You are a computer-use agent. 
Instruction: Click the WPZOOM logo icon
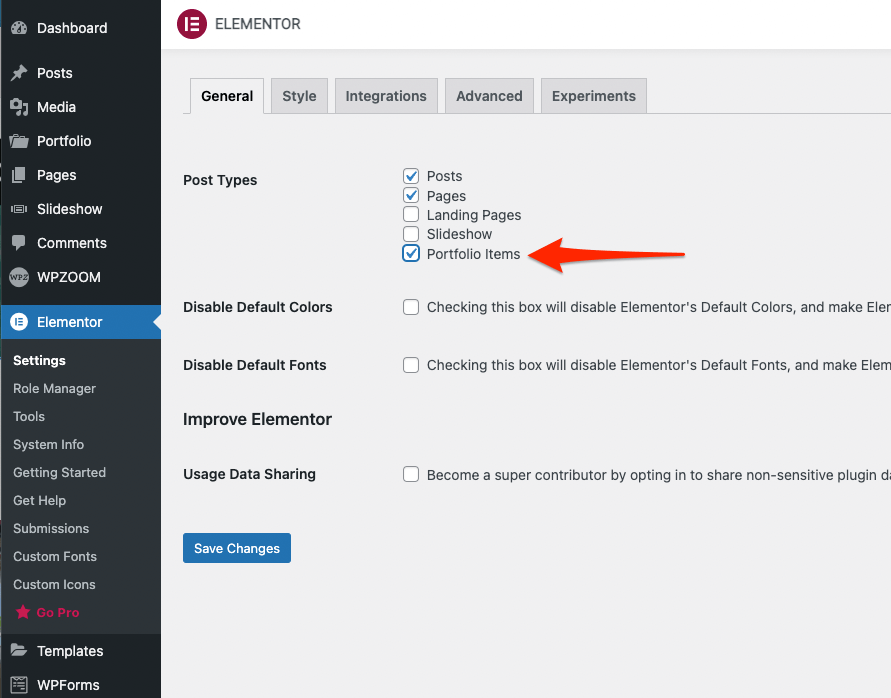pyautogui.click(x=19, y=277)
